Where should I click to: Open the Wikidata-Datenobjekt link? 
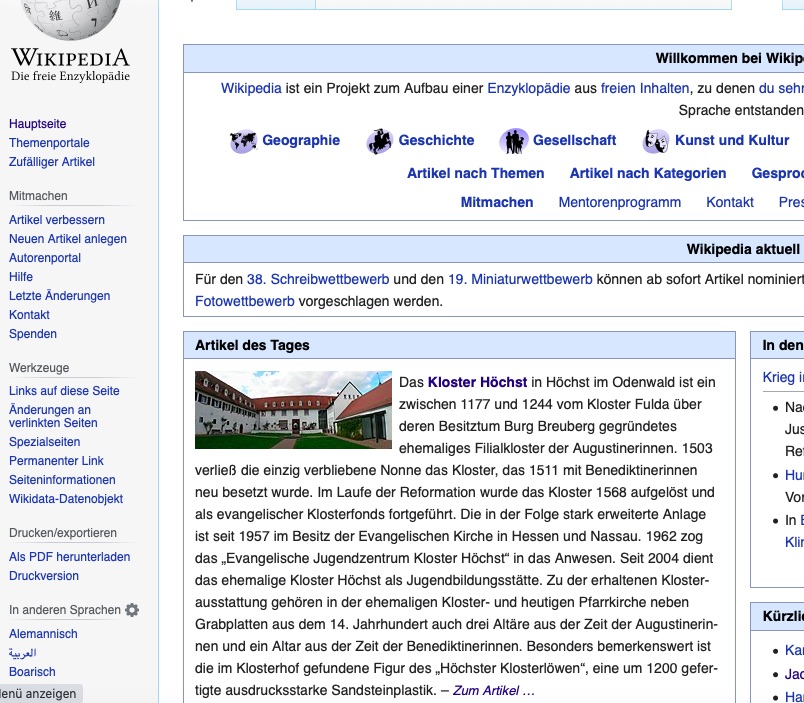coord(66,499)
